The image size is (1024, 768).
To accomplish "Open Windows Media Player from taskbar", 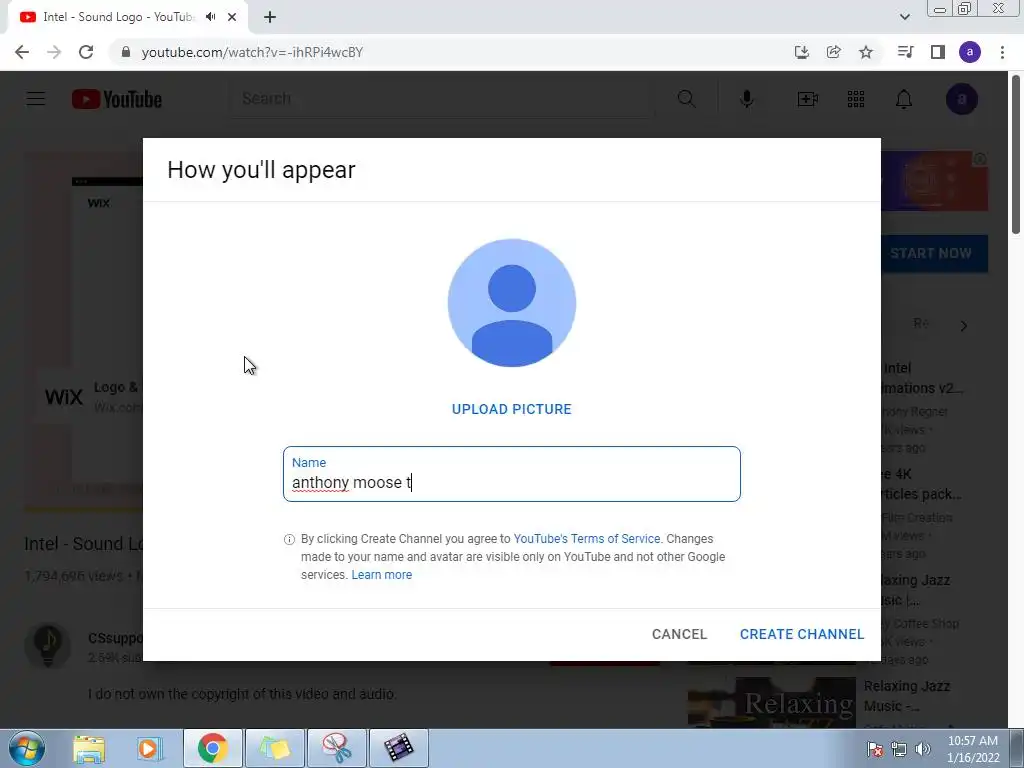I will [150, 748].
